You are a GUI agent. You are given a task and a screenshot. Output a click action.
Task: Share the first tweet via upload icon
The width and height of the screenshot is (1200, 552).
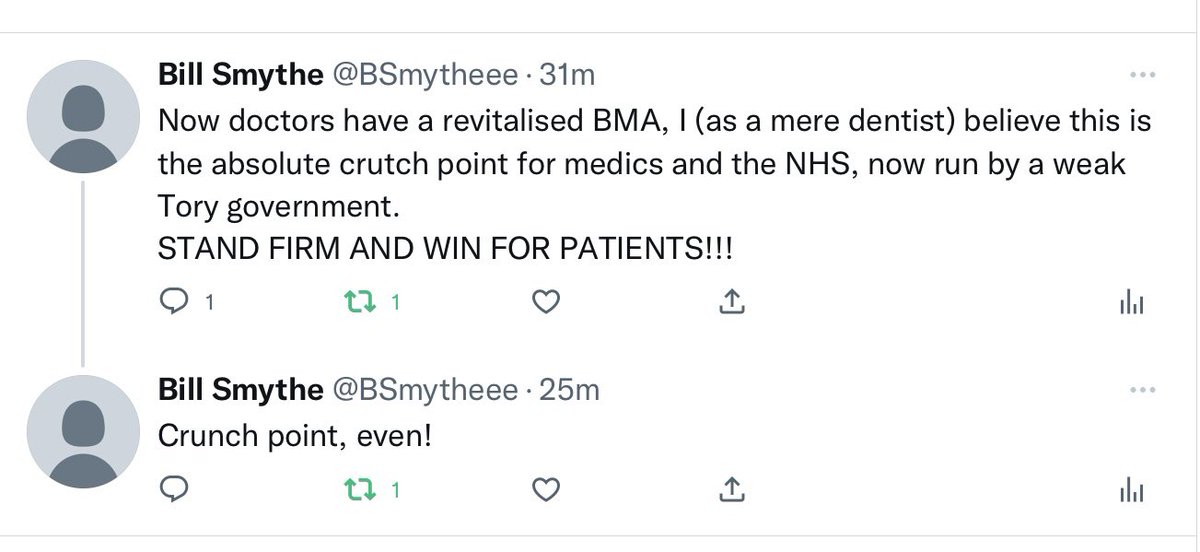(x=732, y=301)
